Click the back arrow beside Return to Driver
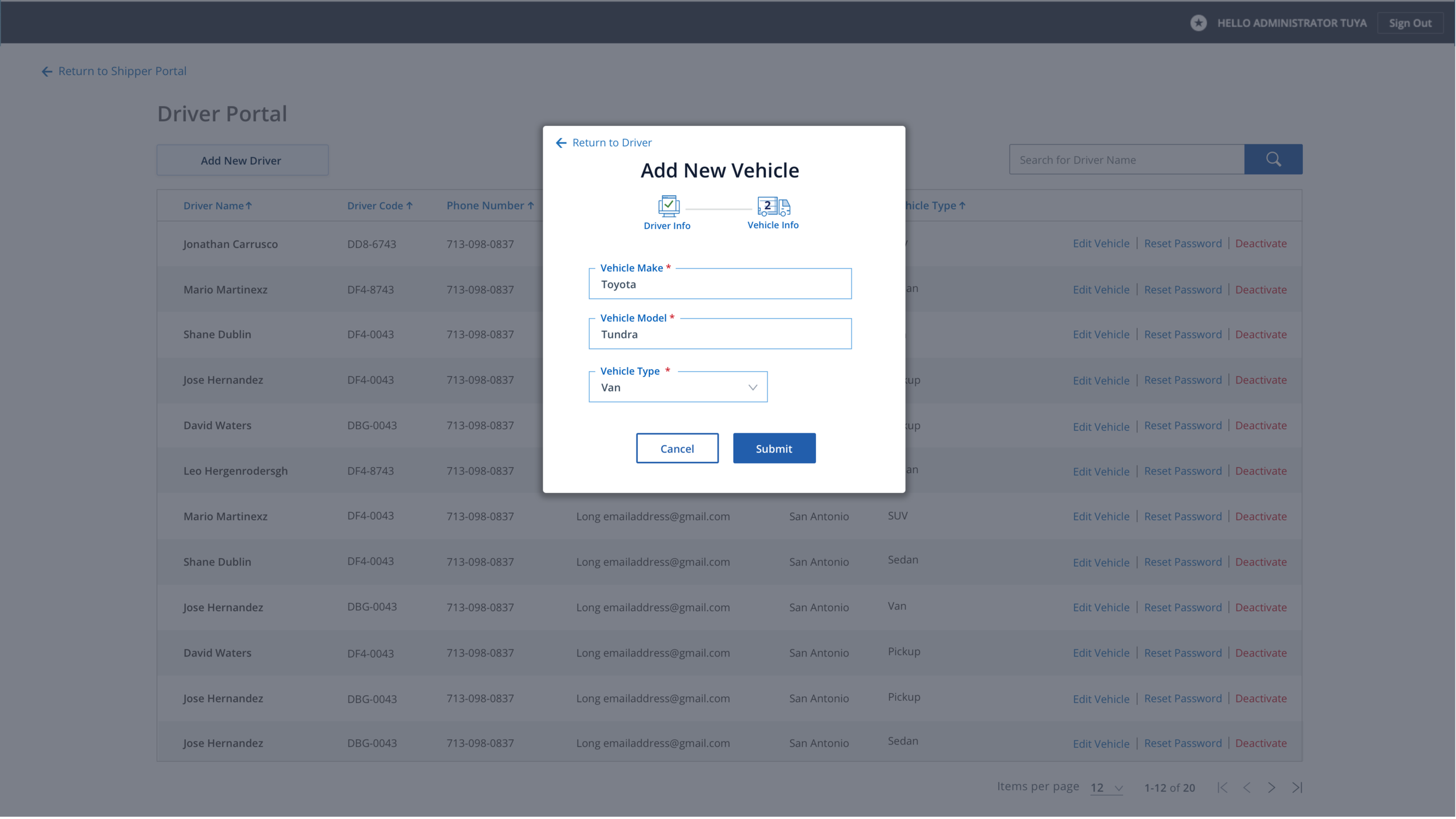The width and height of the screenshot is (1456, 819). [x=561, y=143]
